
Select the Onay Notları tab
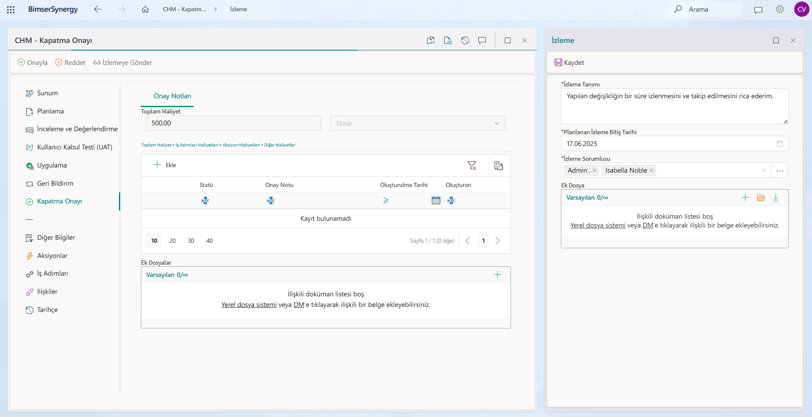coord(172,96)
